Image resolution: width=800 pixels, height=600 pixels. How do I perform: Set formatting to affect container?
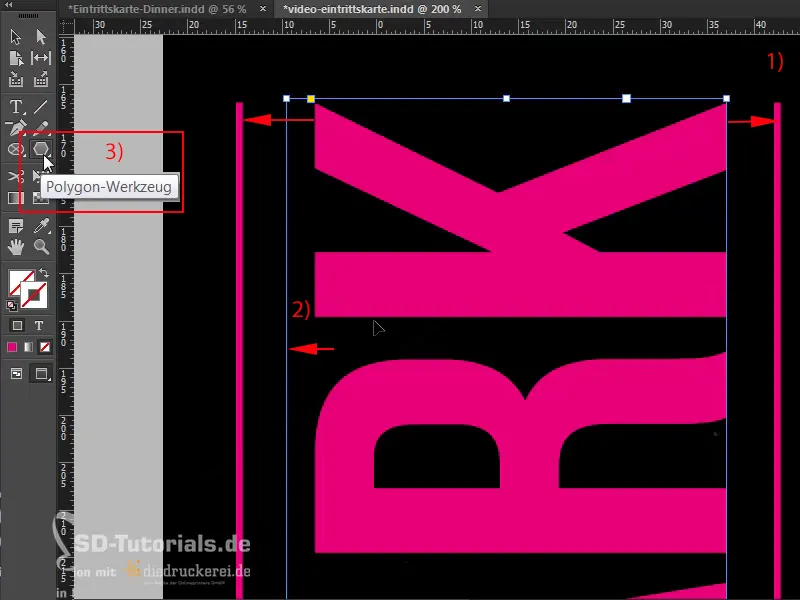[17, 326]
